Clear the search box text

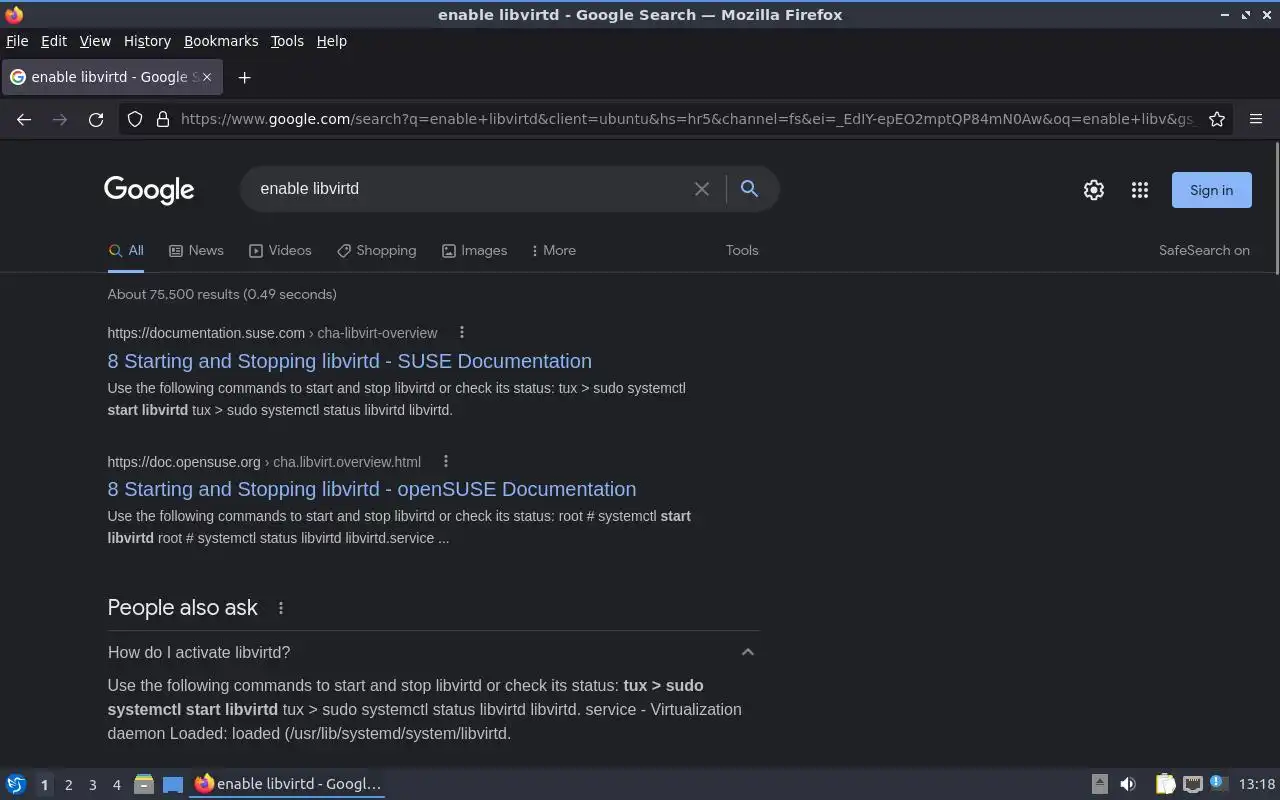(702, 189)
